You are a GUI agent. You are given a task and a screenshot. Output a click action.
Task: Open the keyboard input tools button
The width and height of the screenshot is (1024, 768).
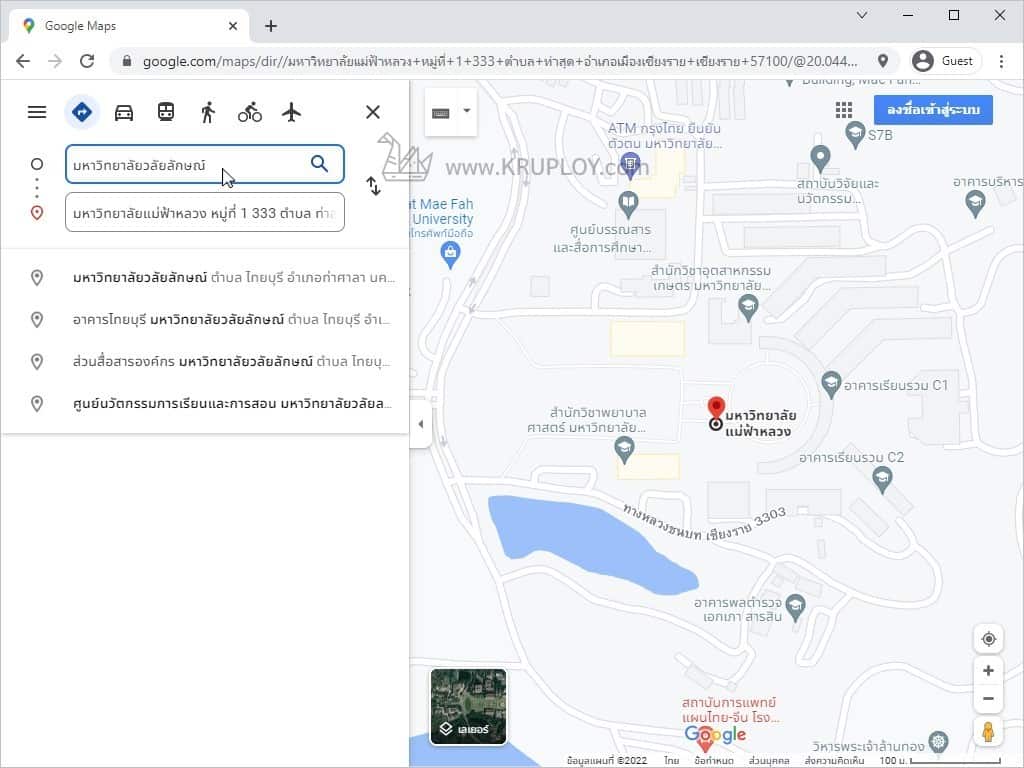pos(441,113)
